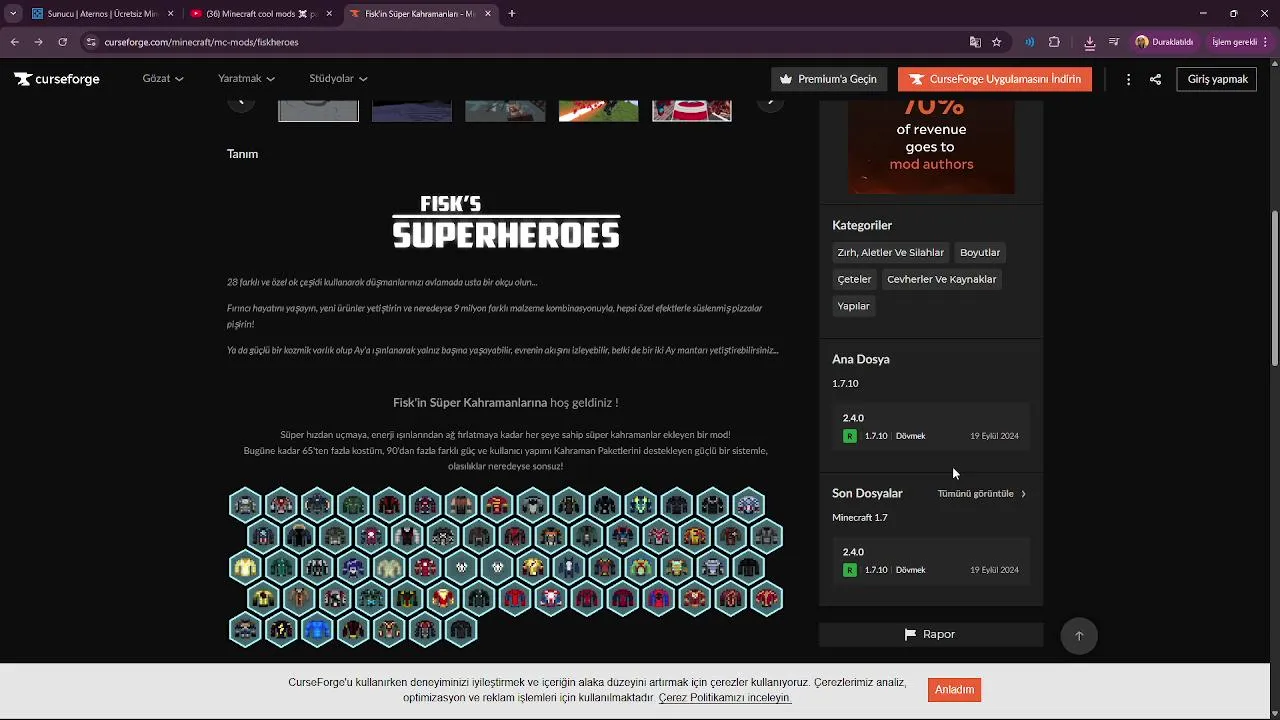Screen dimensions: 1280x720
Task: Click site information icon in address bar
Action: pos(91,42)
